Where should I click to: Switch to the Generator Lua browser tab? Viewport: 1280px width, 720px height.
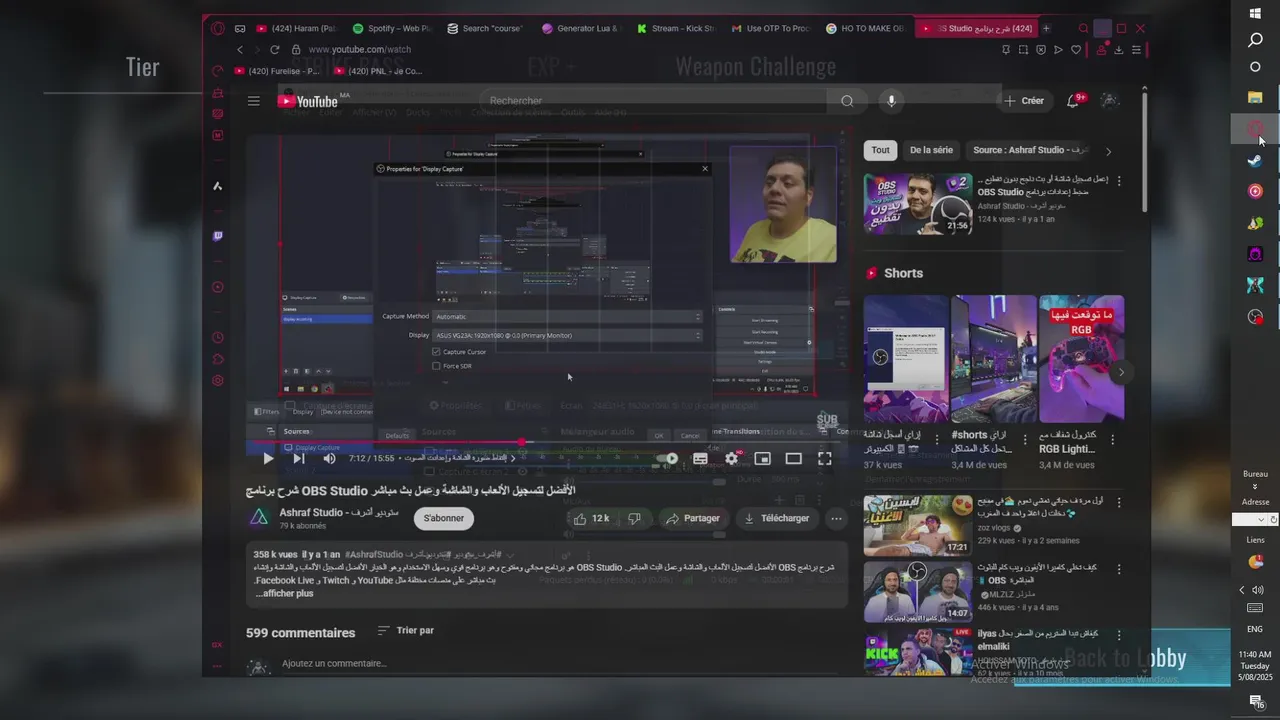click(x=580, y=28)
